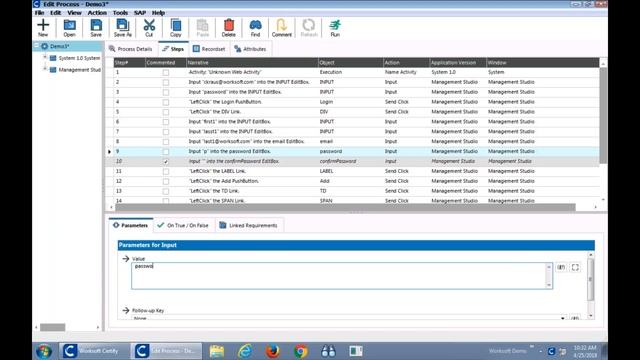Open the File menu

[40, 13]
